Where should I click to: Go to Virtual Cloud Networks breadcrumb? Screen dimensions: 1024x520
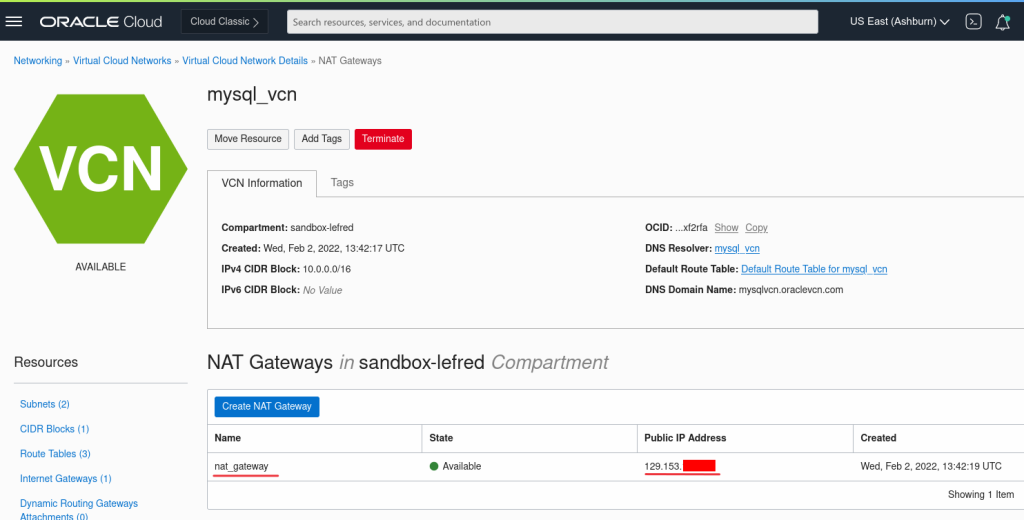point(122,61)
